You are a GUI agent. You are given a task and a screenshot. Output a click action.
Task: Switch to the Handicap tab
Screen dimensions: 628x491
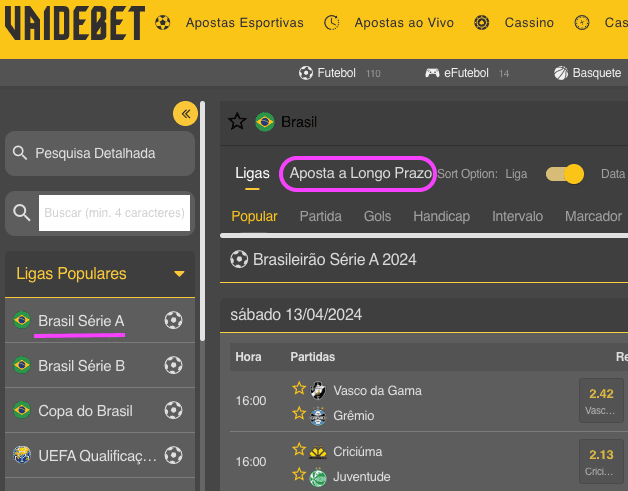pyautogui.click(x=441, y=216)
